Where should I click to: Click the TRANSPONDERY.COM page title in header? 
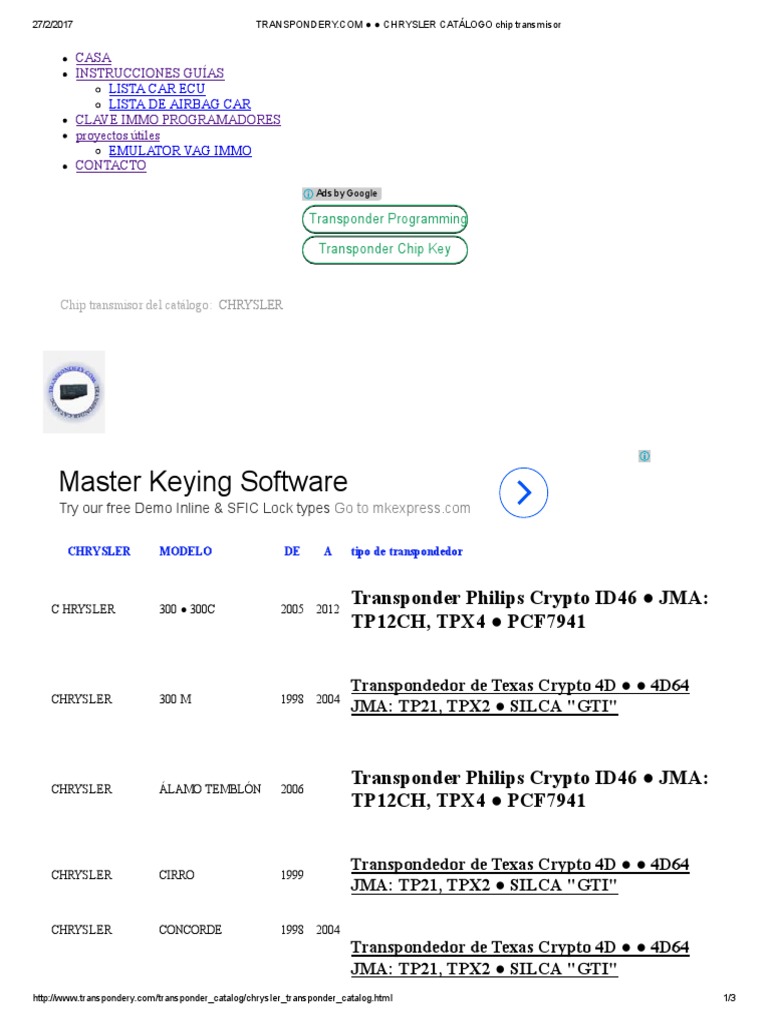pyautogui.click(x=408, y=24)
